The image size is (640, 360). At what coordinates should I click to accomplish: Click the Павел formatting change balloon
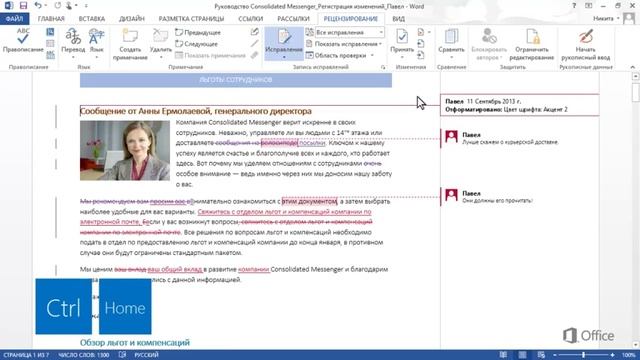tap(520, 105)
